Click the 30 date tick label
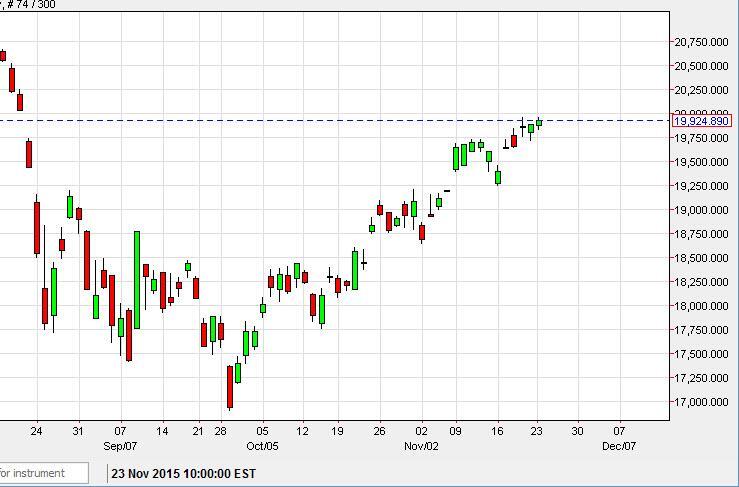 pyautogui.click(x=577, y=431)
